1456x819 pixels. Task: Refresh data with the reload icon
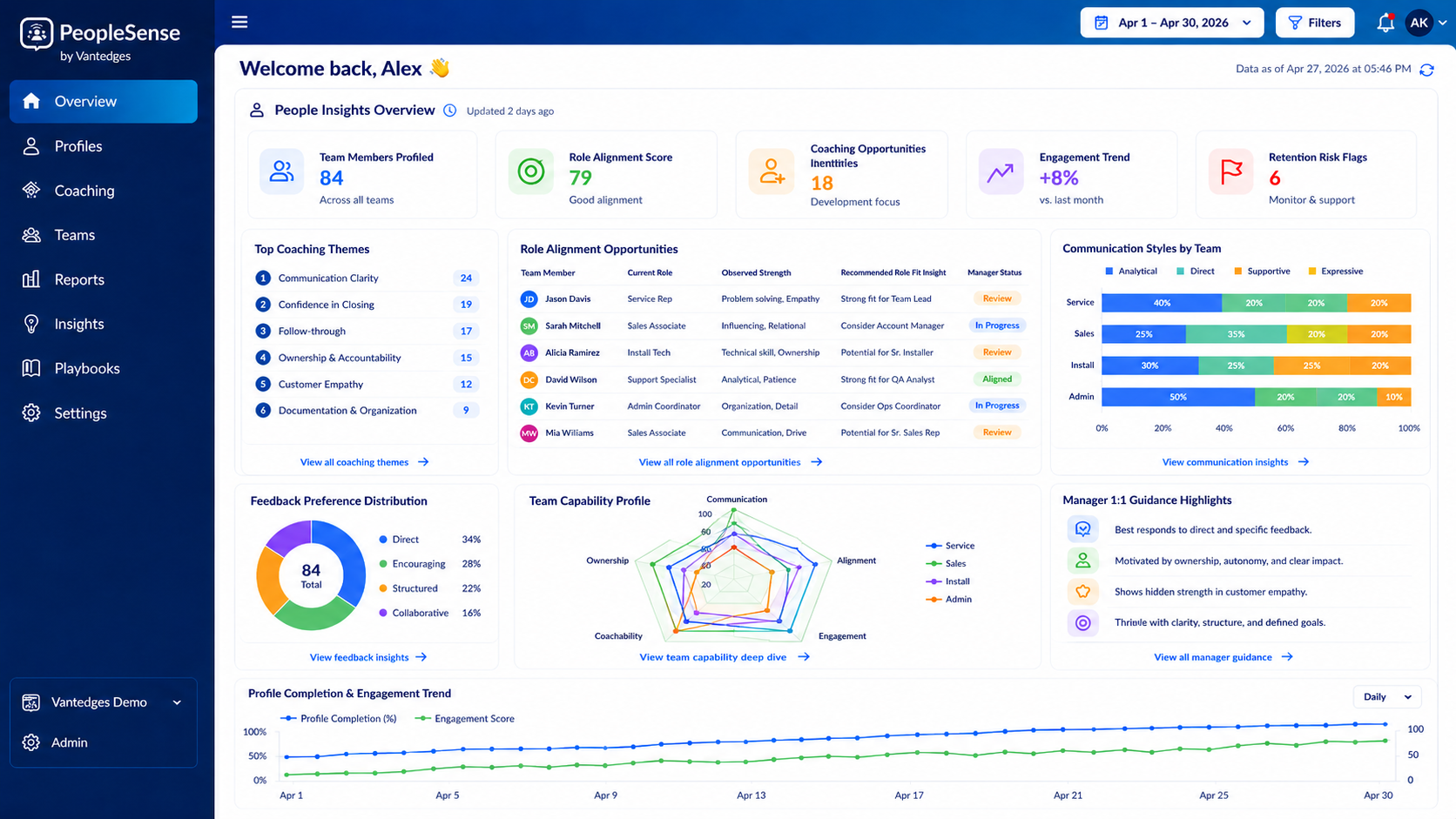pos(1426,70)
